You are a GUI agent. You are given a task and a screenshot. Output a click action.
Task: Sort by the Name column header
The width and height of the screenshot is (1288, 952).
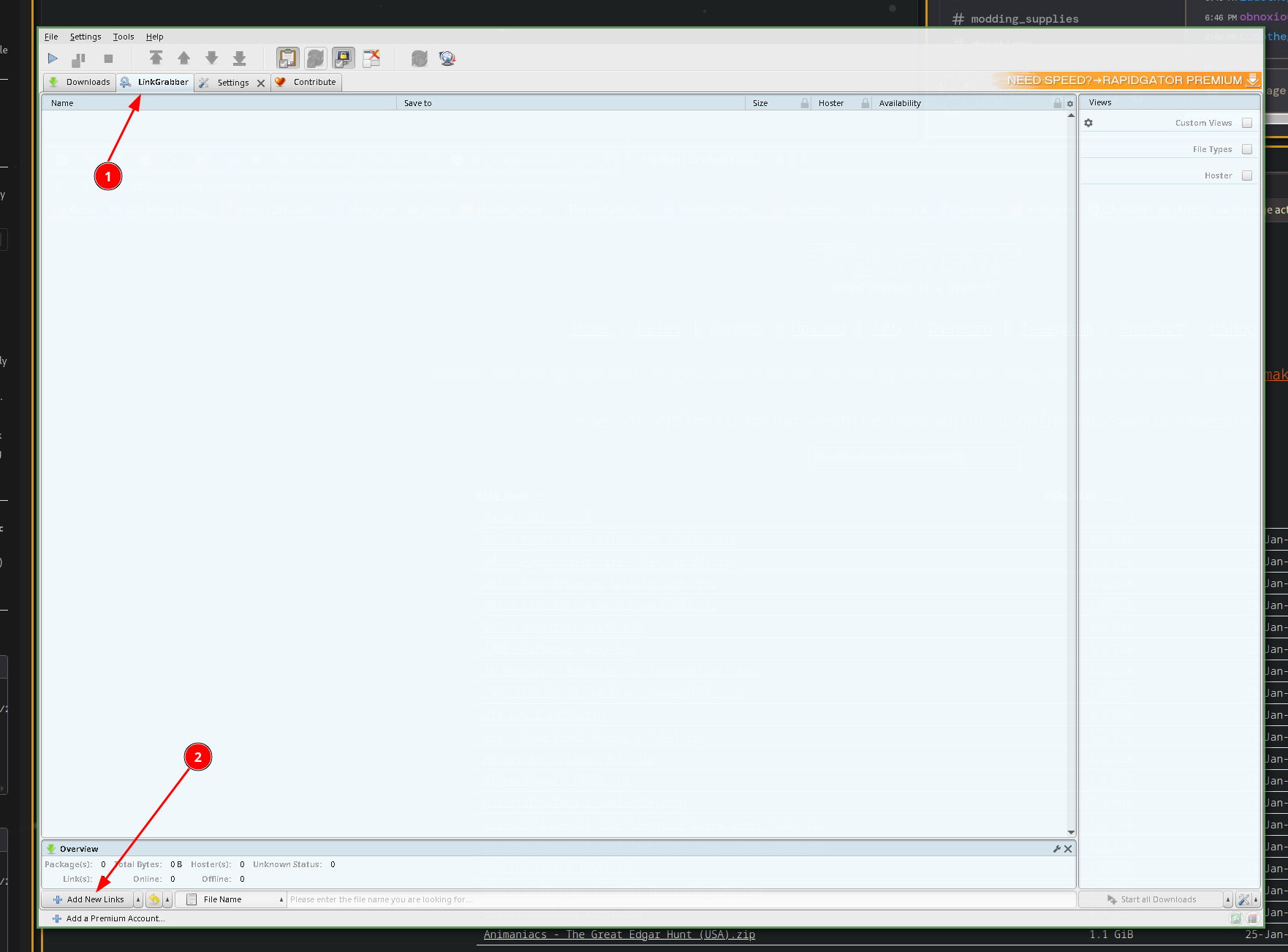[x=219, y=103]
